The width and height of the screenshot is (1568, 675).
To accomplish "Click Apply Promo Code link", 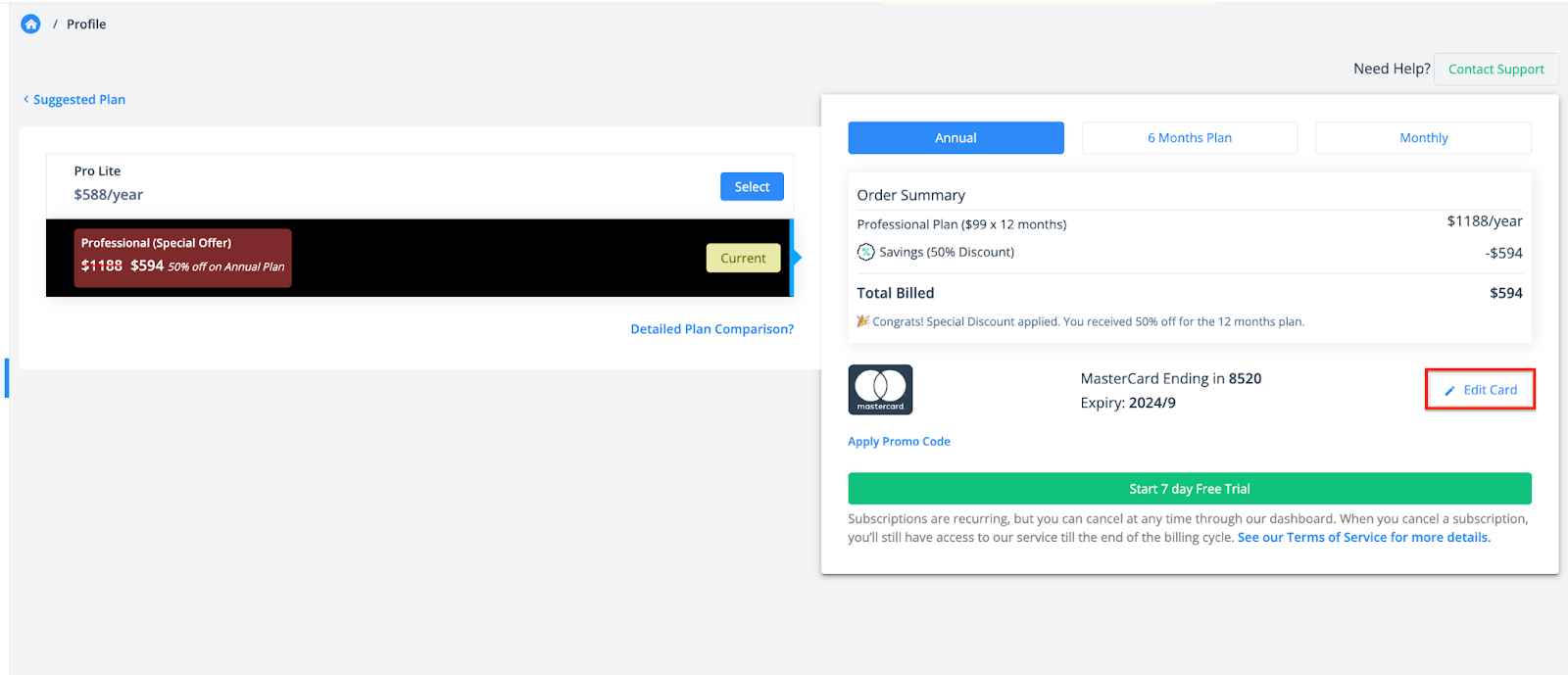I will 899,441.
